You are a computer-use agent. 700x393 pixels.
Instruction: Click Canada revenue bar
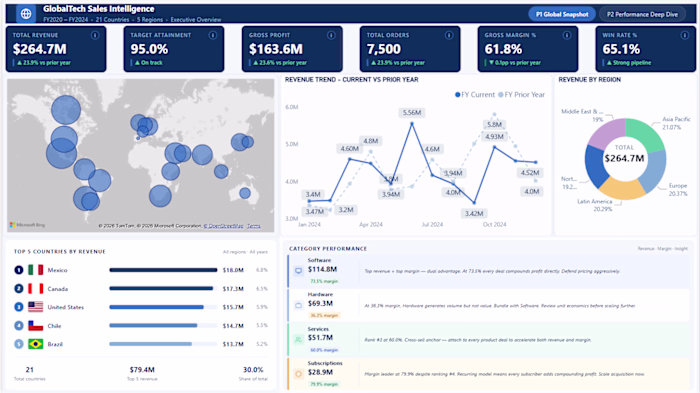click(161, 288)
